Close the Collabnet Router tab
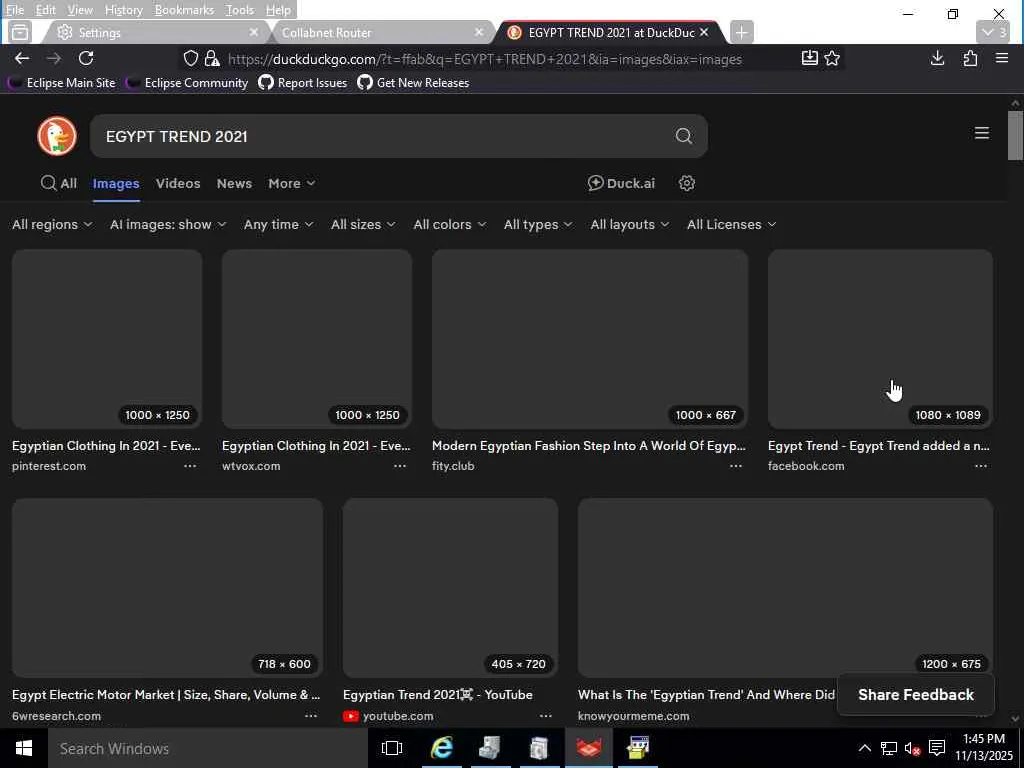Screen dimensions: 1024x768 479,32
